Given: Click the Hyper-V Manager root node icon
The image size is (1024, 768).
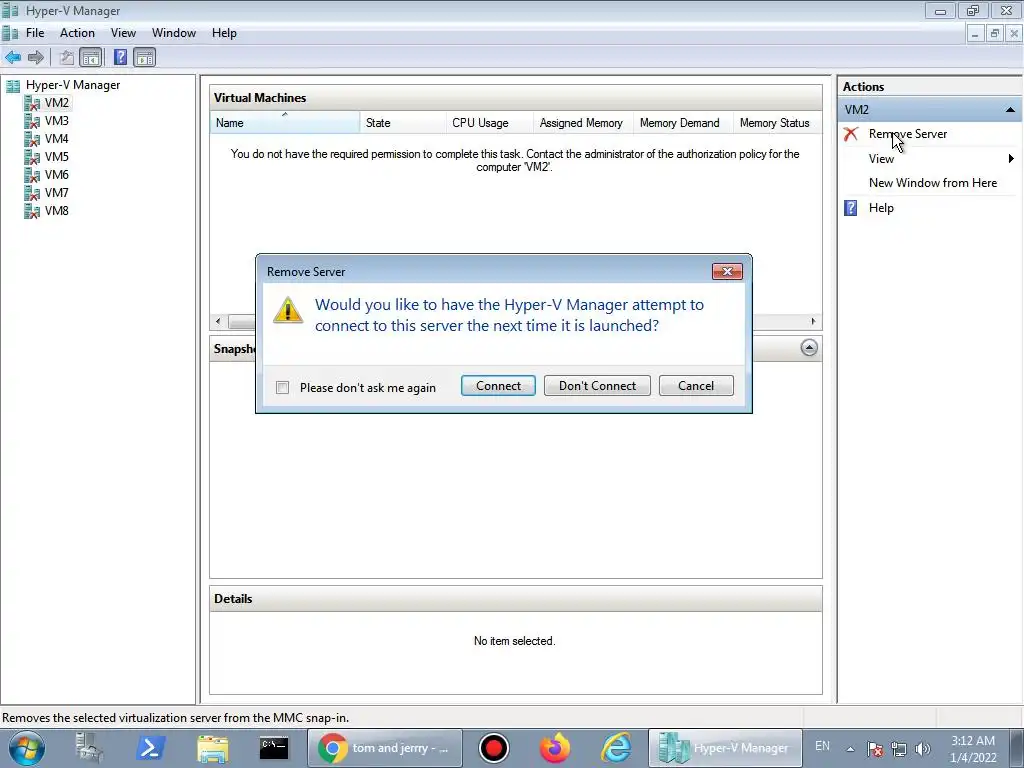Looking at the screenshot, I should click(13, 86).
